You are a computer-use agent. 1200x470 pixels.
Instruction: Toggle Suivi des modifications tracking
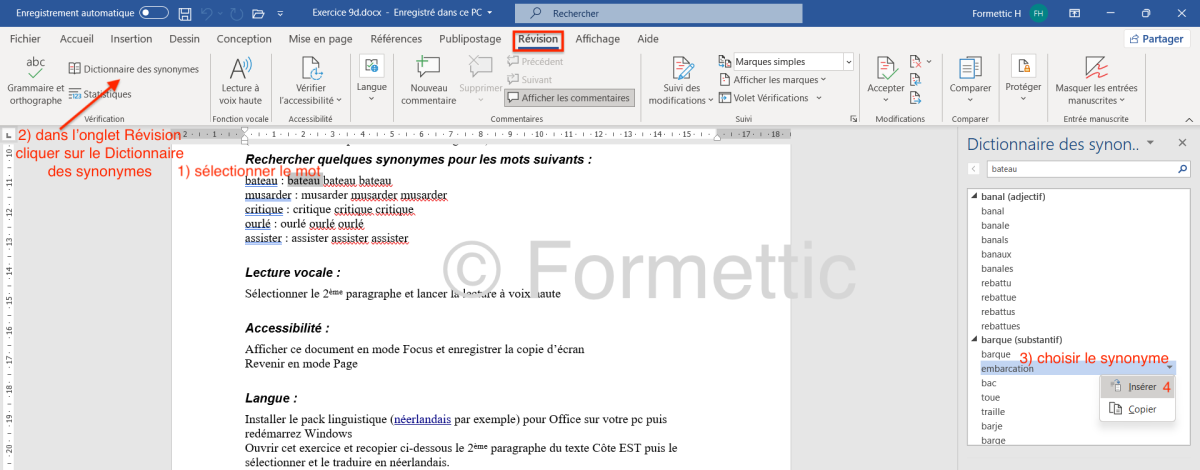683,80
